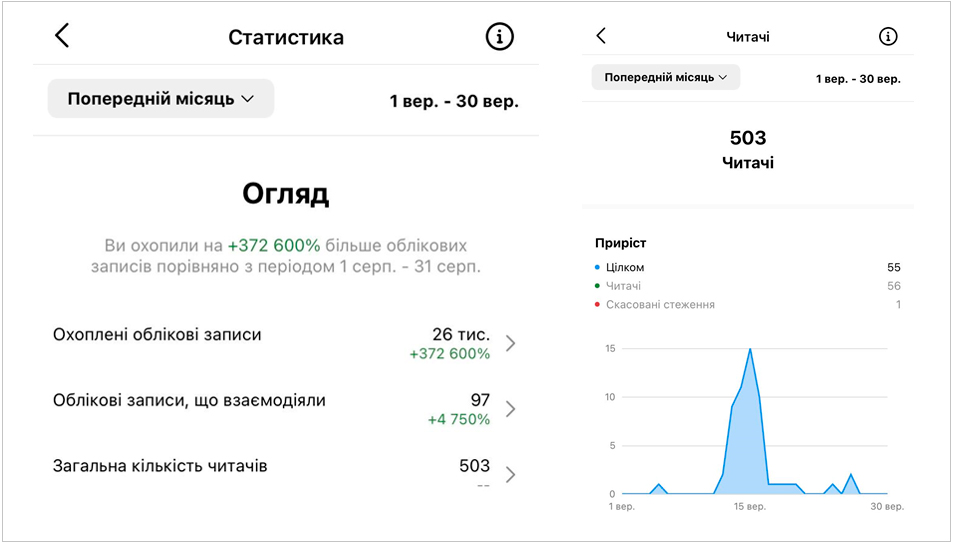The height and width of the screenshot is (545, 954).
Task: Click blue Цілком legend dot
Action: [598, 268]
